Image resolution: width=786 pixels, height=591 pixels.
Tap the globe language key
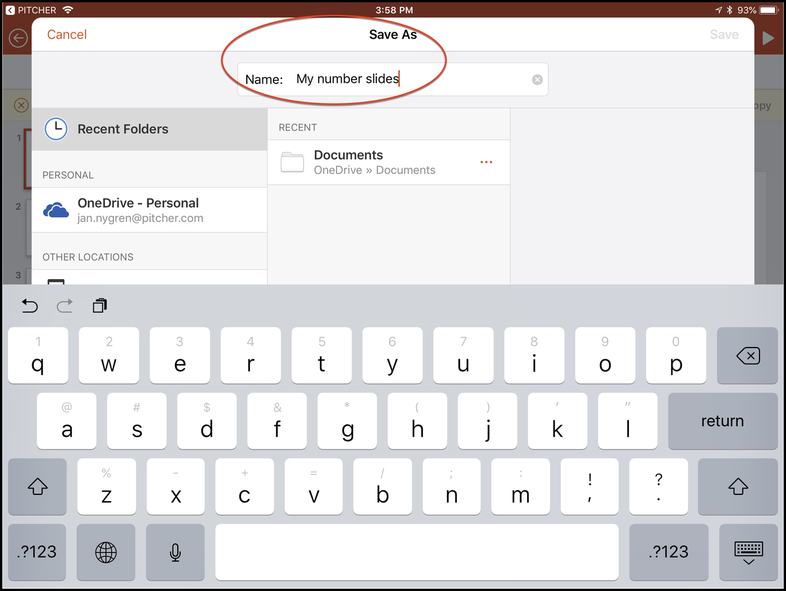click(106, 551)
